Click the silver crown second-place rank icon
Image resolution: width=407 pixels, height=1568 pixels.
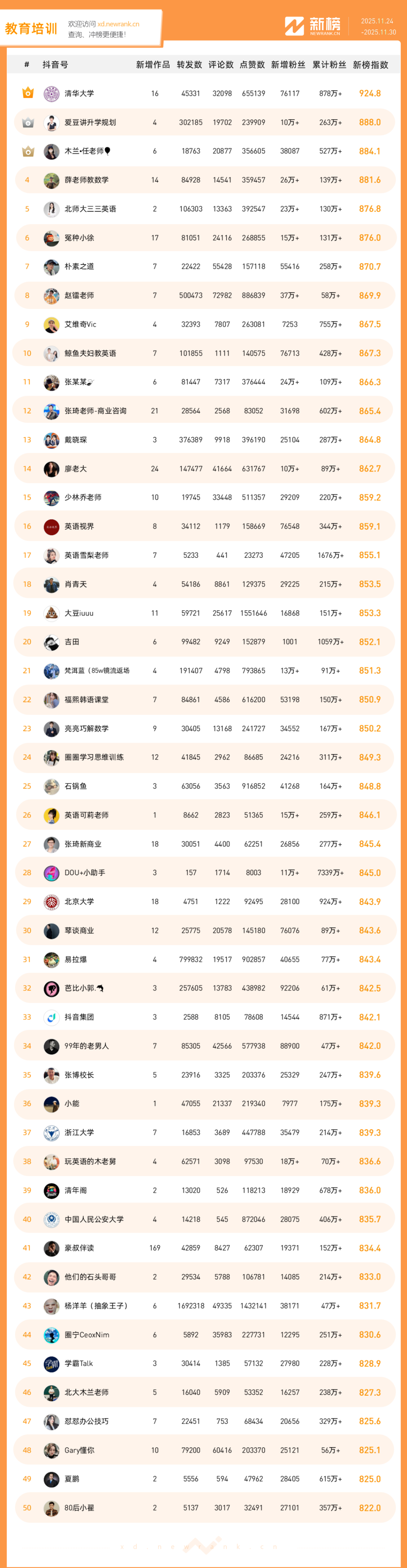[28, 122]
